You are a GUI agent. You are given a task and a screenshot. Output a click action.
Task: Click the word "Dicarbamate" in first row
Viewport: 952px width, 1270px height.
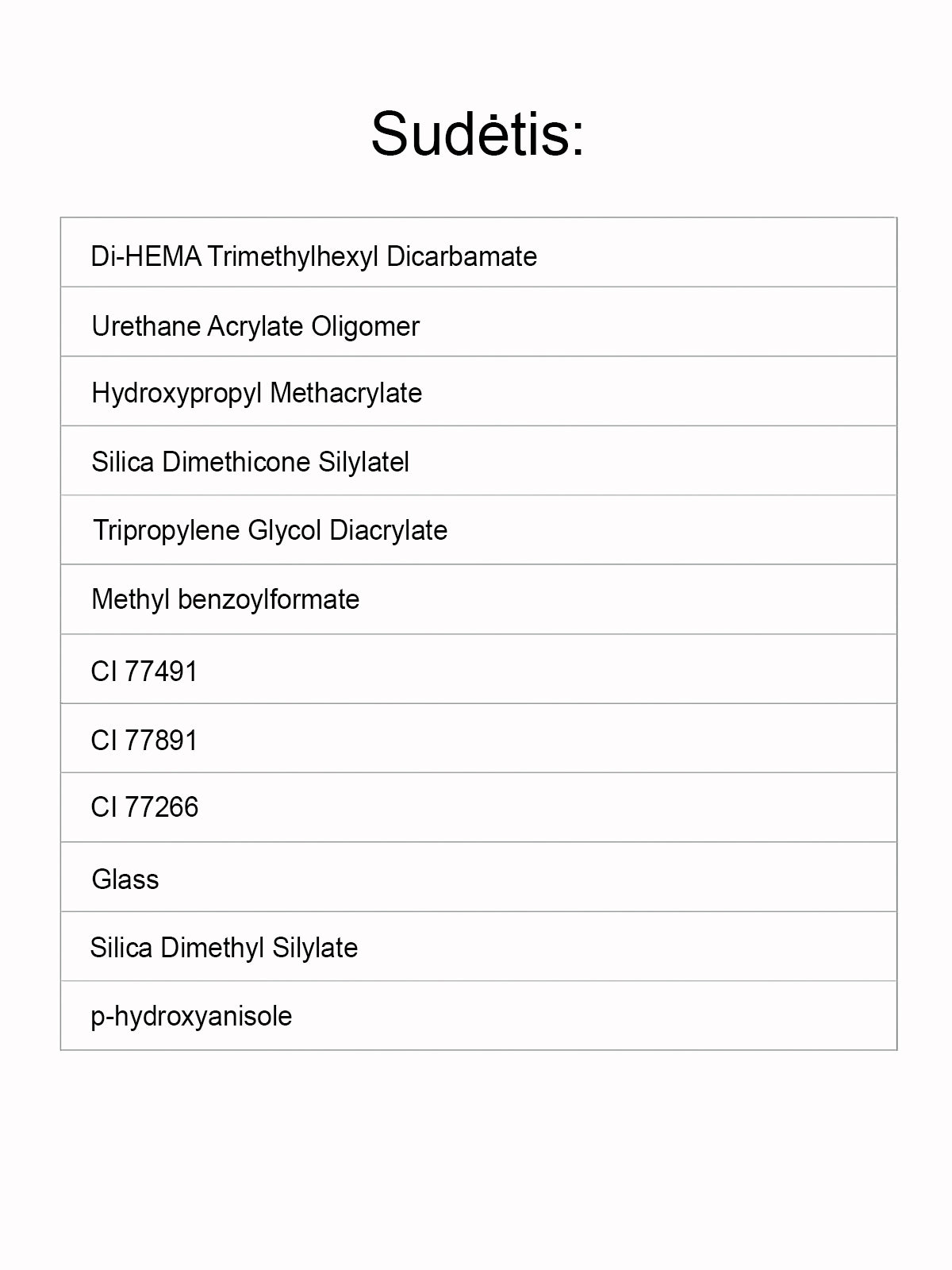(x=462, y=256)
